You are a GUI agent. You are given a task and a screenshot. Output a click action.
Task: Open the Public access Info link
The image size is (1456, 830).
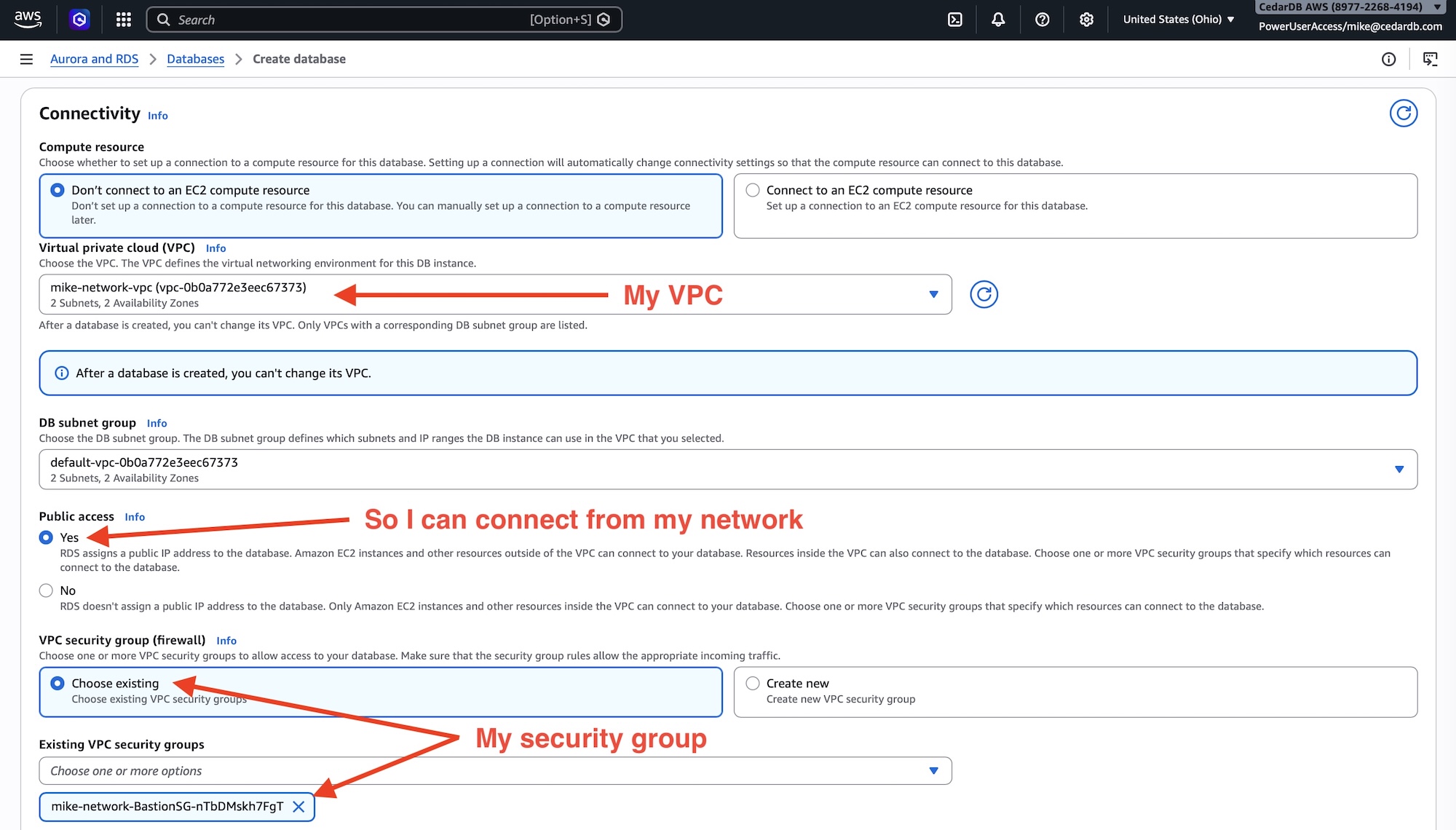tap(135, 516)
